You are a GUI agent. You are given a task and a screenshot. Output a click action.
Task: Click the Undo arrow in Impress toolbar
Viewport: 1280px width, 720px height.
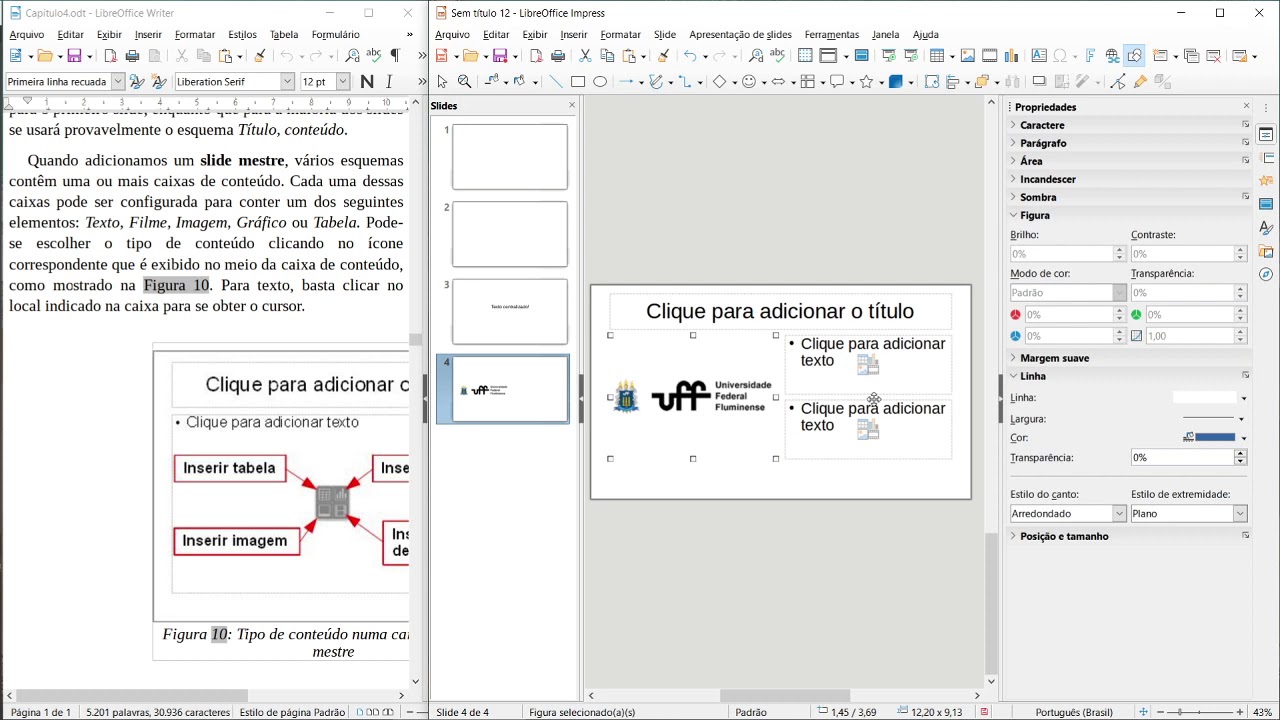point(689,56)
